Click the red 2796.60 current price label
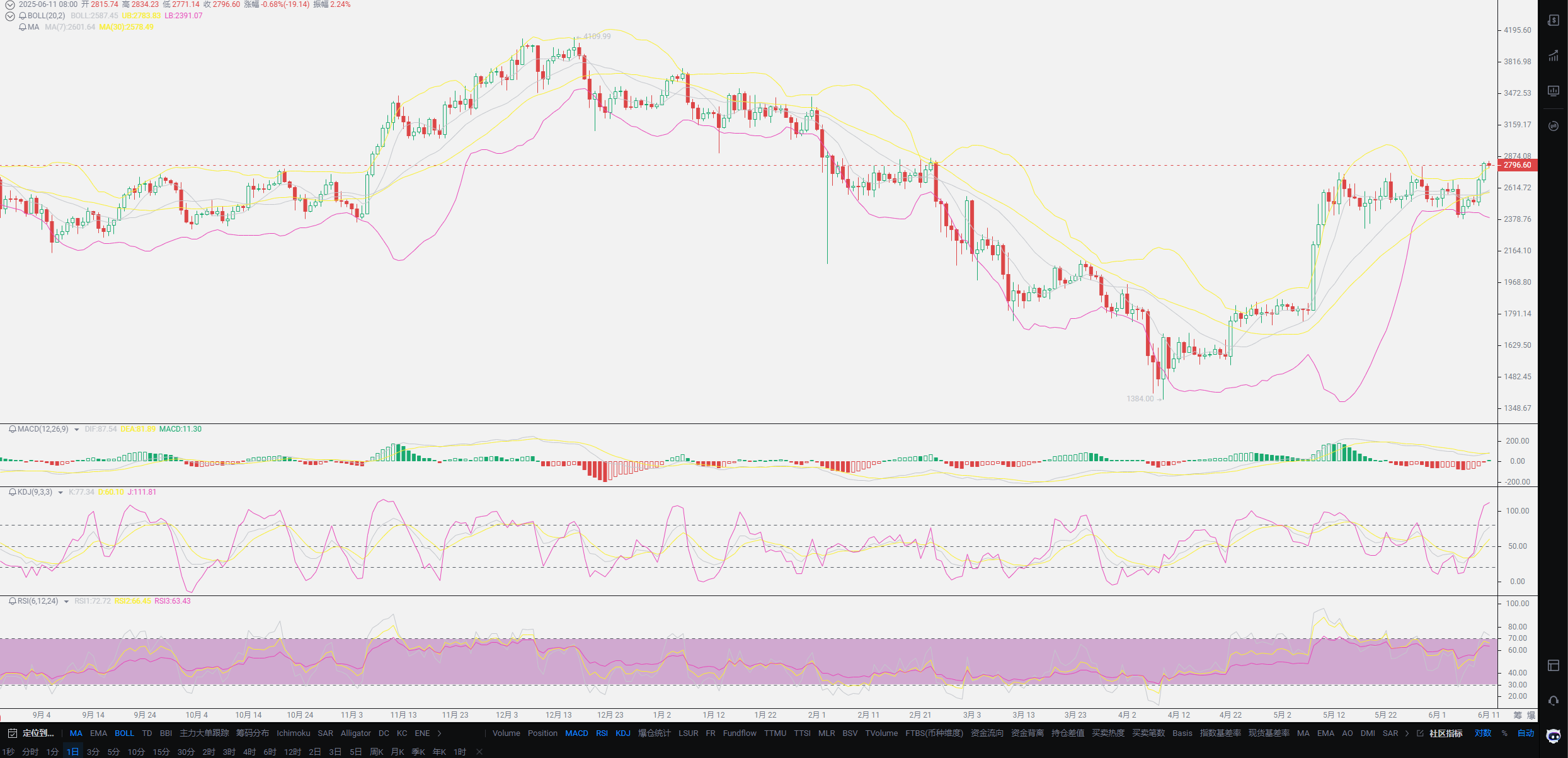 [1518, 165]
